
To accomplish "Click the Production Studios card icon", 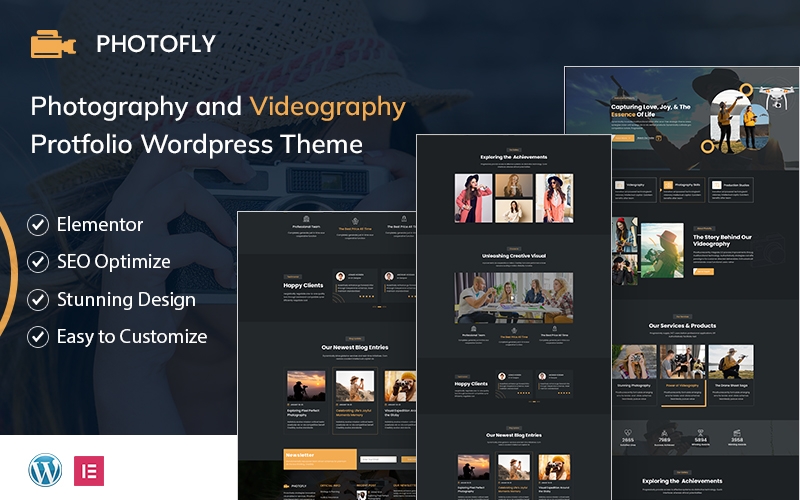I will pos(717,185).
